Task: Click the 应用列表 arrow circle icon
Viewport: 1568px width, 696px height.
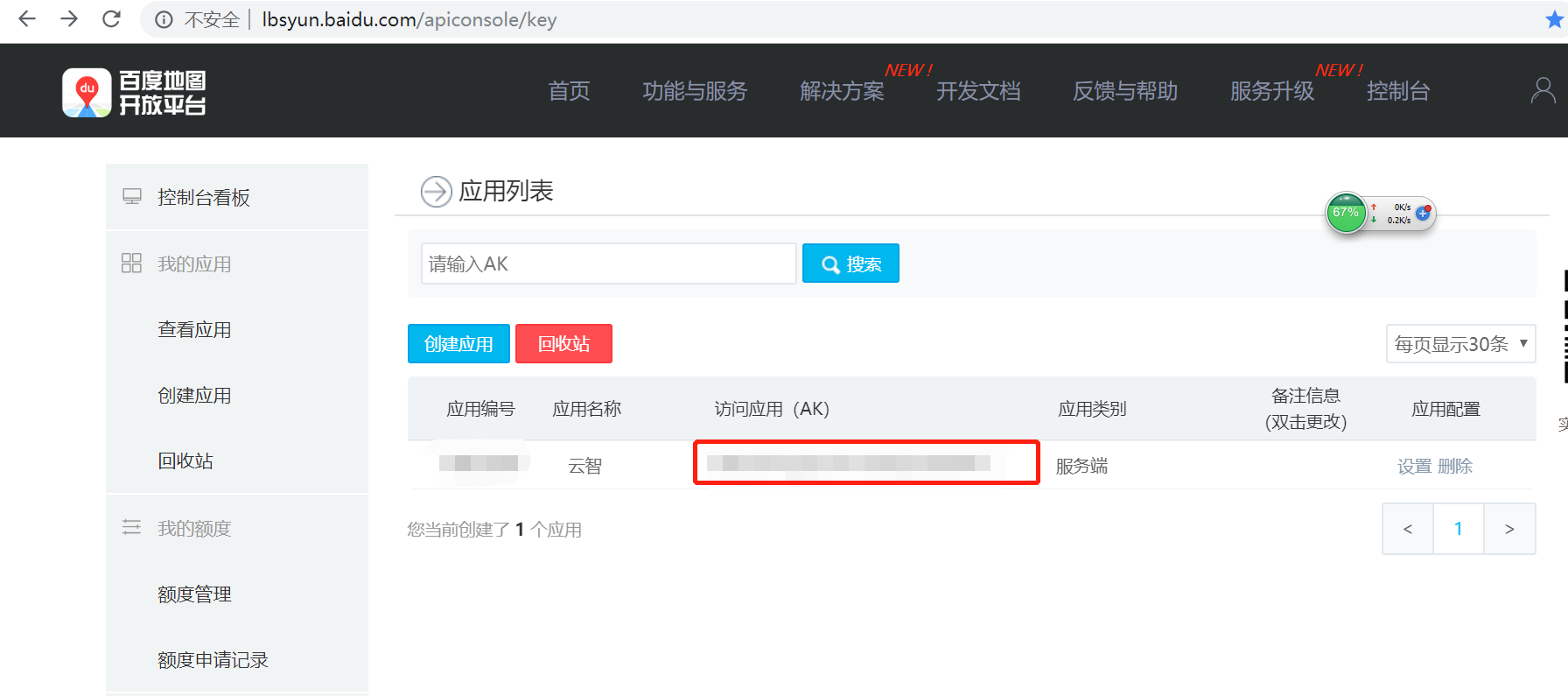Action: coord(436,191)
